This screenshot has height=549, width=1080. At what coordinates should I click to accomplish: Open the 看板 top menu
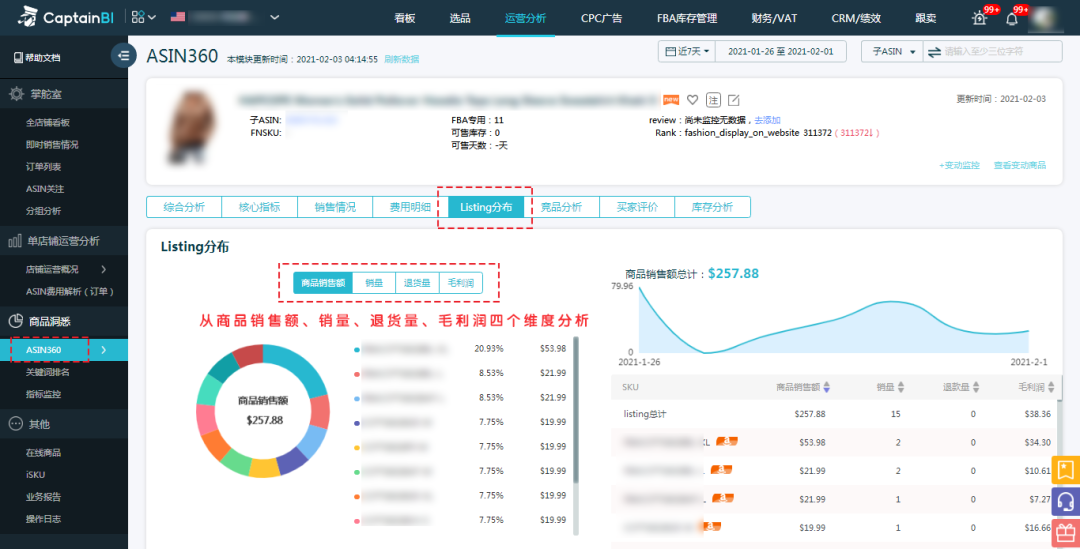pyautogui.click(x=405, y=18)
